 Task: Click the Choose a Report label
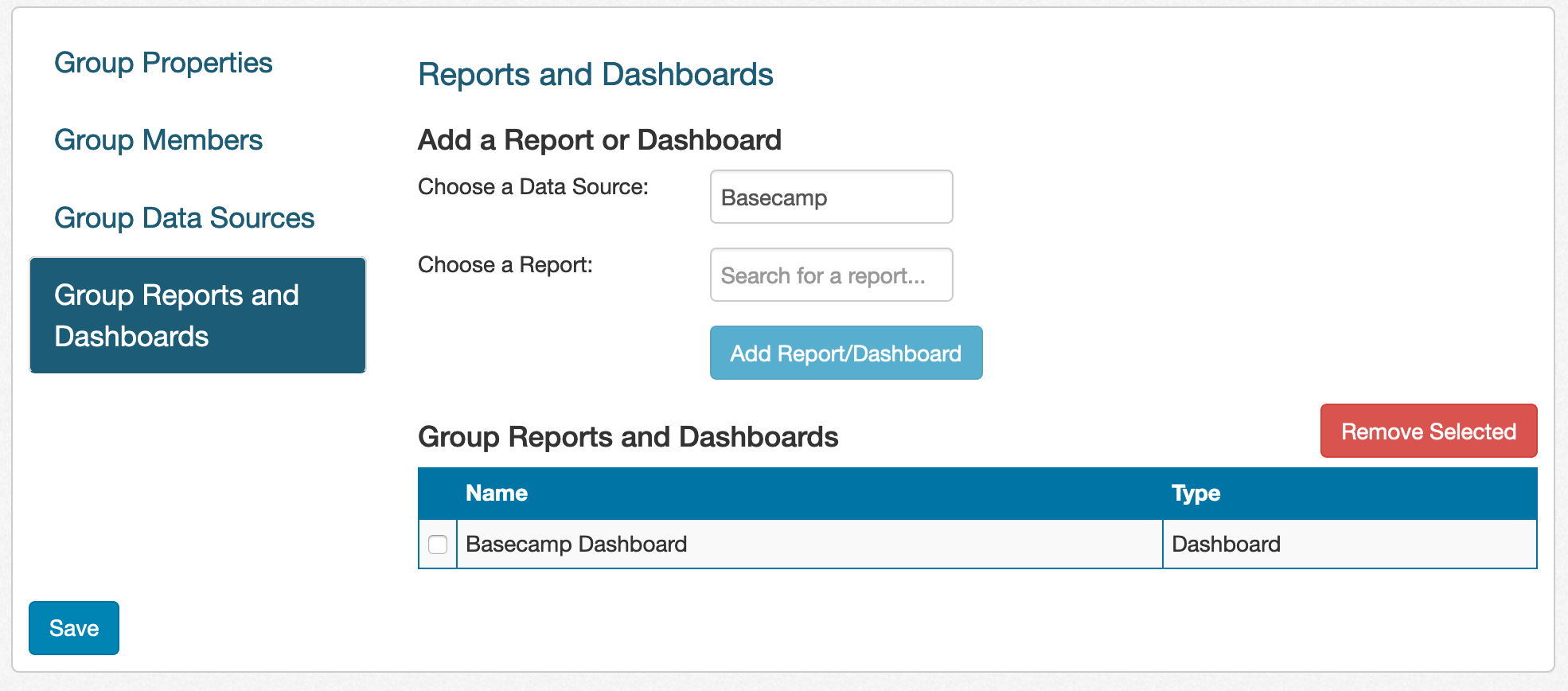click(505, 265)
